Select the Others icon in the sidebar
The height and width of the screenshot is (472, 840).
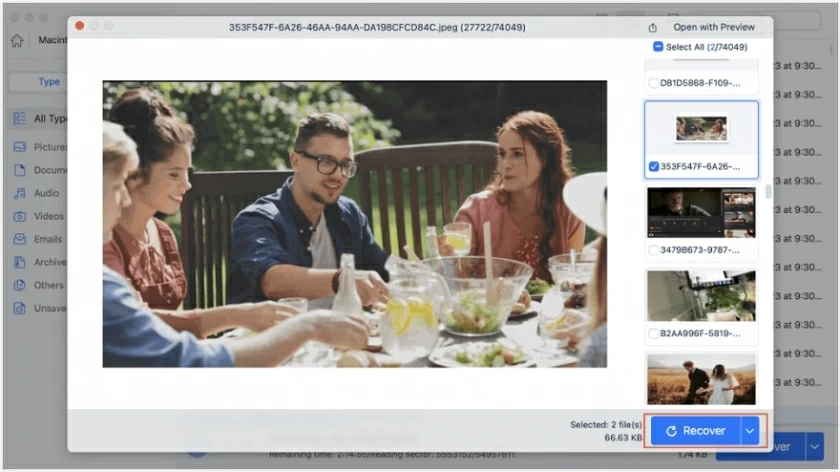click(x=19, y=285)
